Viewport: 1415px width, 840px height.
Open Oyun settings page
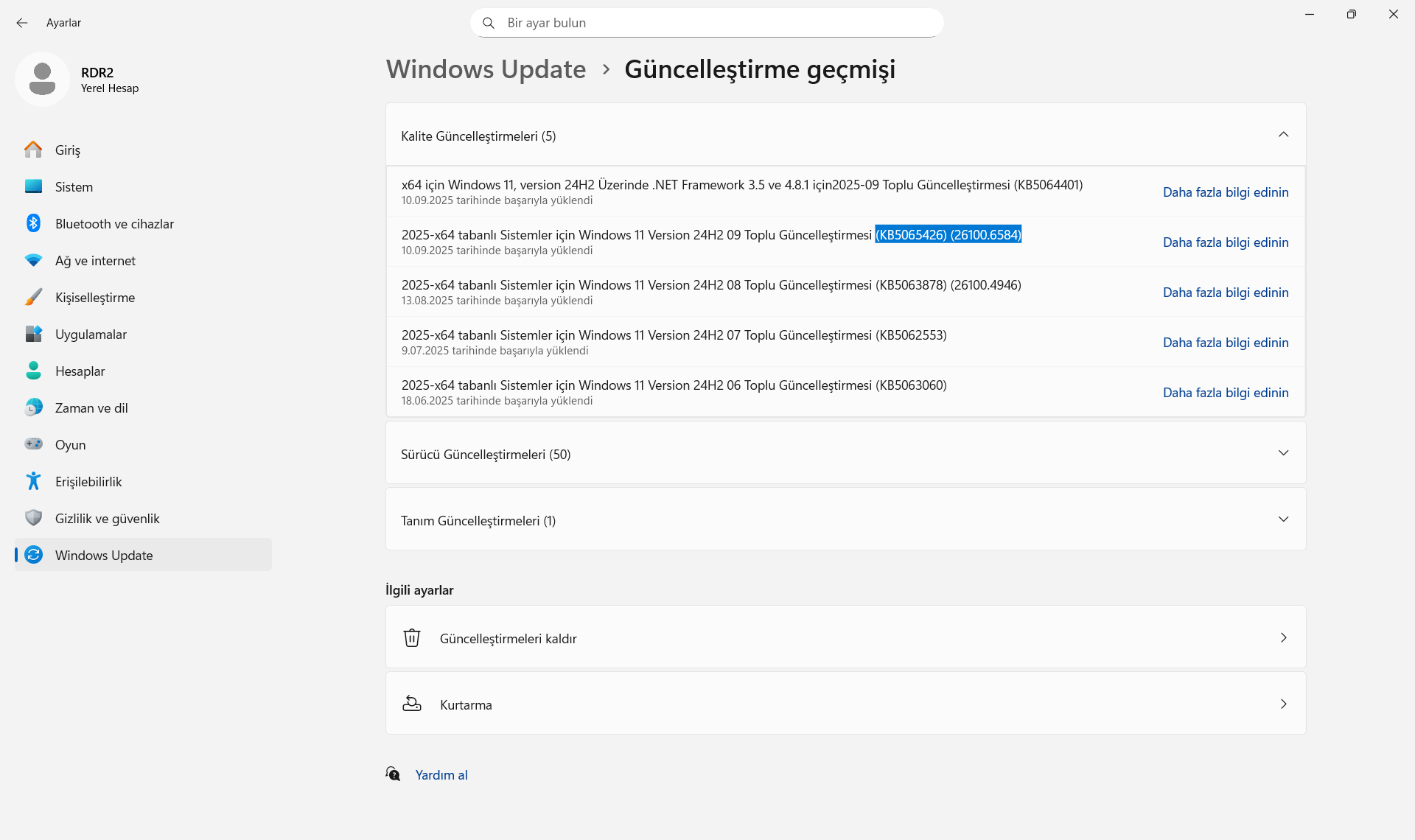coord(143,444)
